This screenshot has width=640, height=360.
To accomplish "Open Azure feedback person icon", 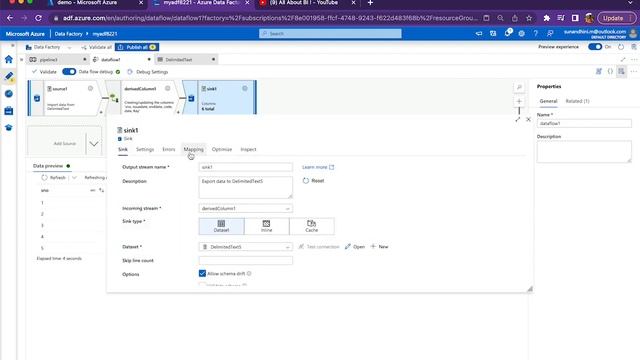I will [x=550, y=33].
